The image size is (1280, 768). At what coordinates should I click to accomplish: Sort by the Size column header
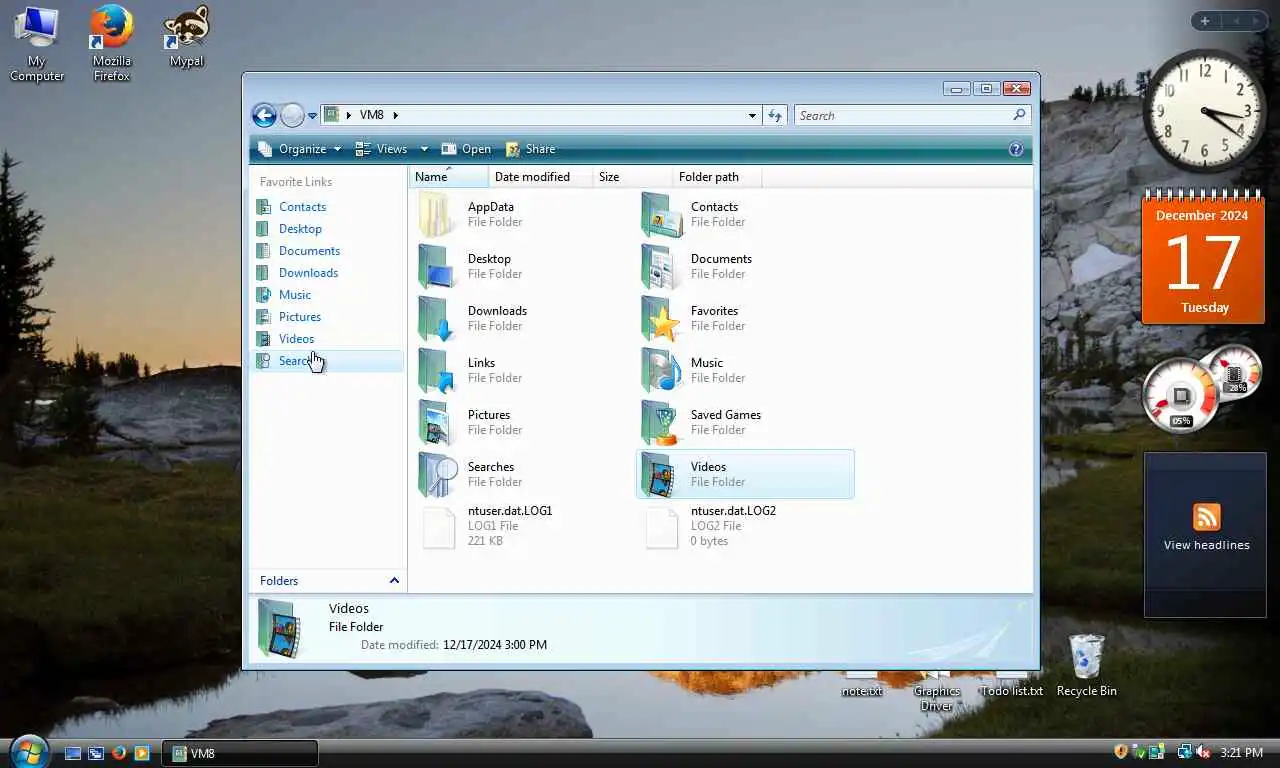pos(633,177)
